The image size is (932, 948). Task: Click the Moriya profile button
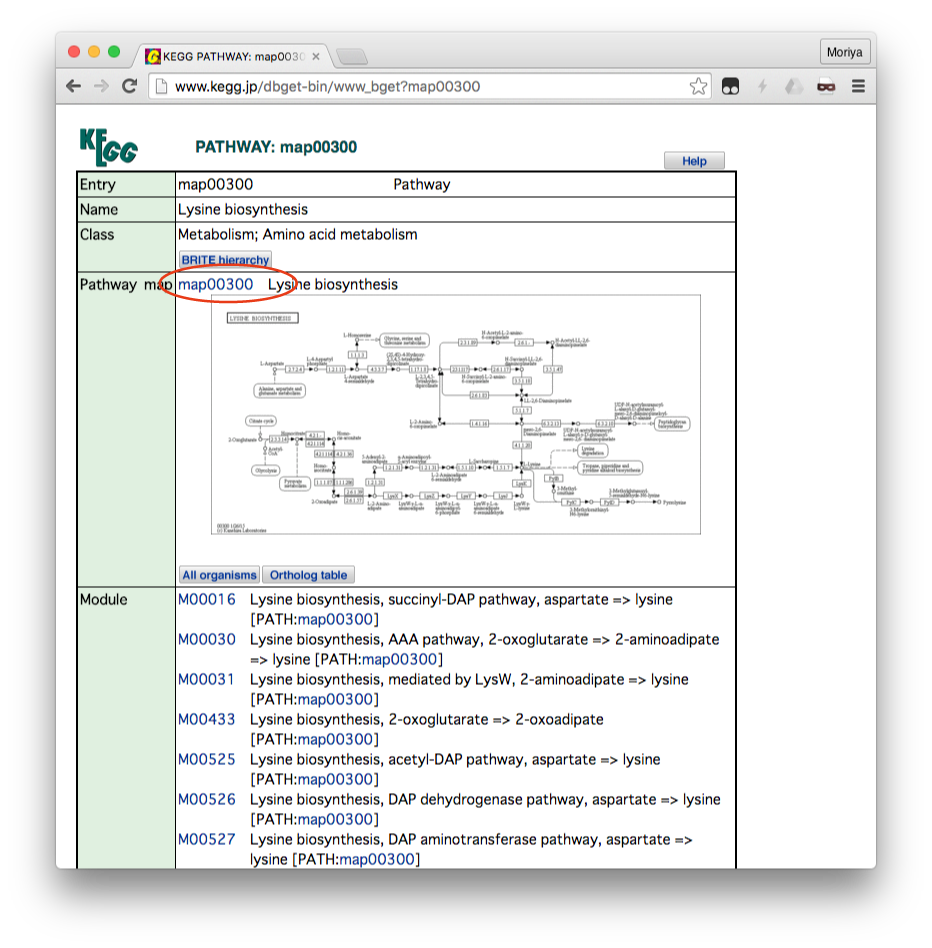pyautogui.click(x=844, y=52)
